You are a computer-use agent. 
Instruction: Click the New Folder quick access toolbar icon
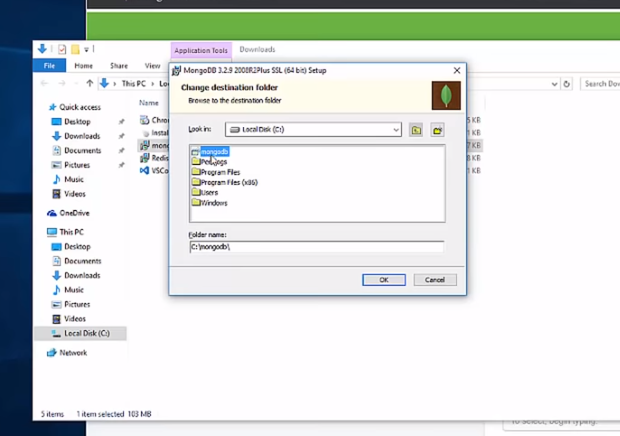click(x=75, y=49)
